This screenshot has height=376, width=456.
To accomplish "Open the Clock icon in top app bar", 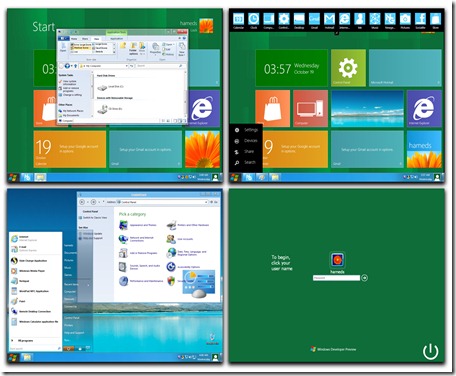I will click(254, 19).
